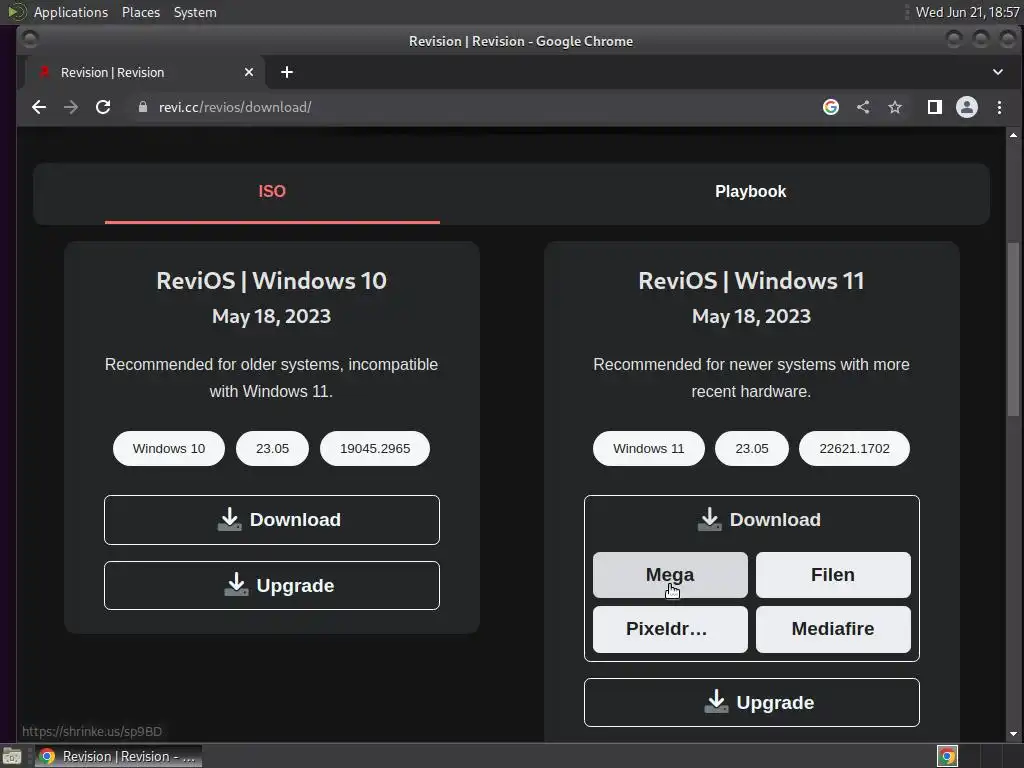Open the Chrome profile avatar
The height and width of the screenshot is (768, 1024).
[967, 107]
